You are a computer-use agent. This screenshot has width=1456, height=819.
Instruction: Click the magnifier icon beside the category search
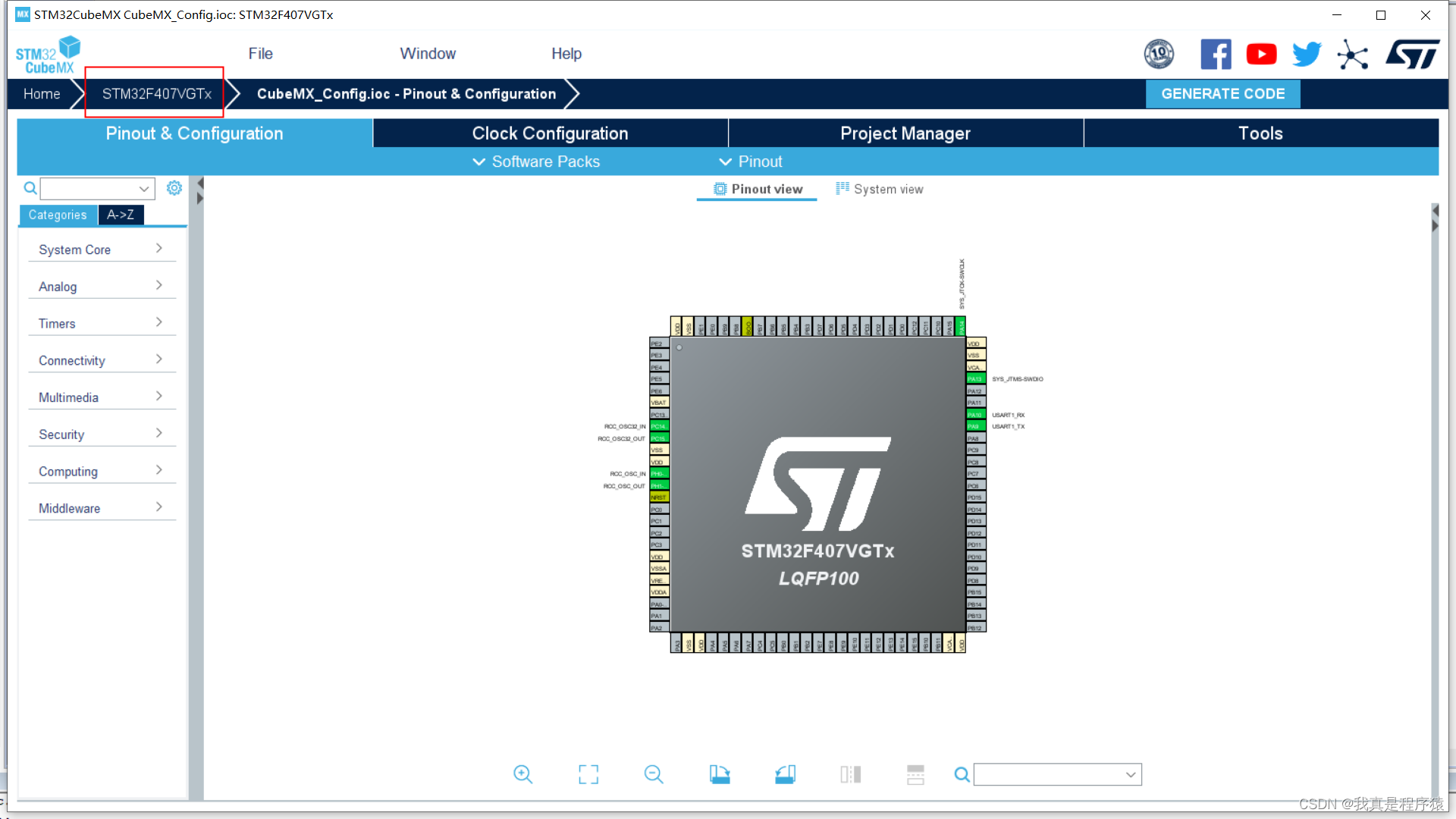pyautogui.click(x=30, y=188)
